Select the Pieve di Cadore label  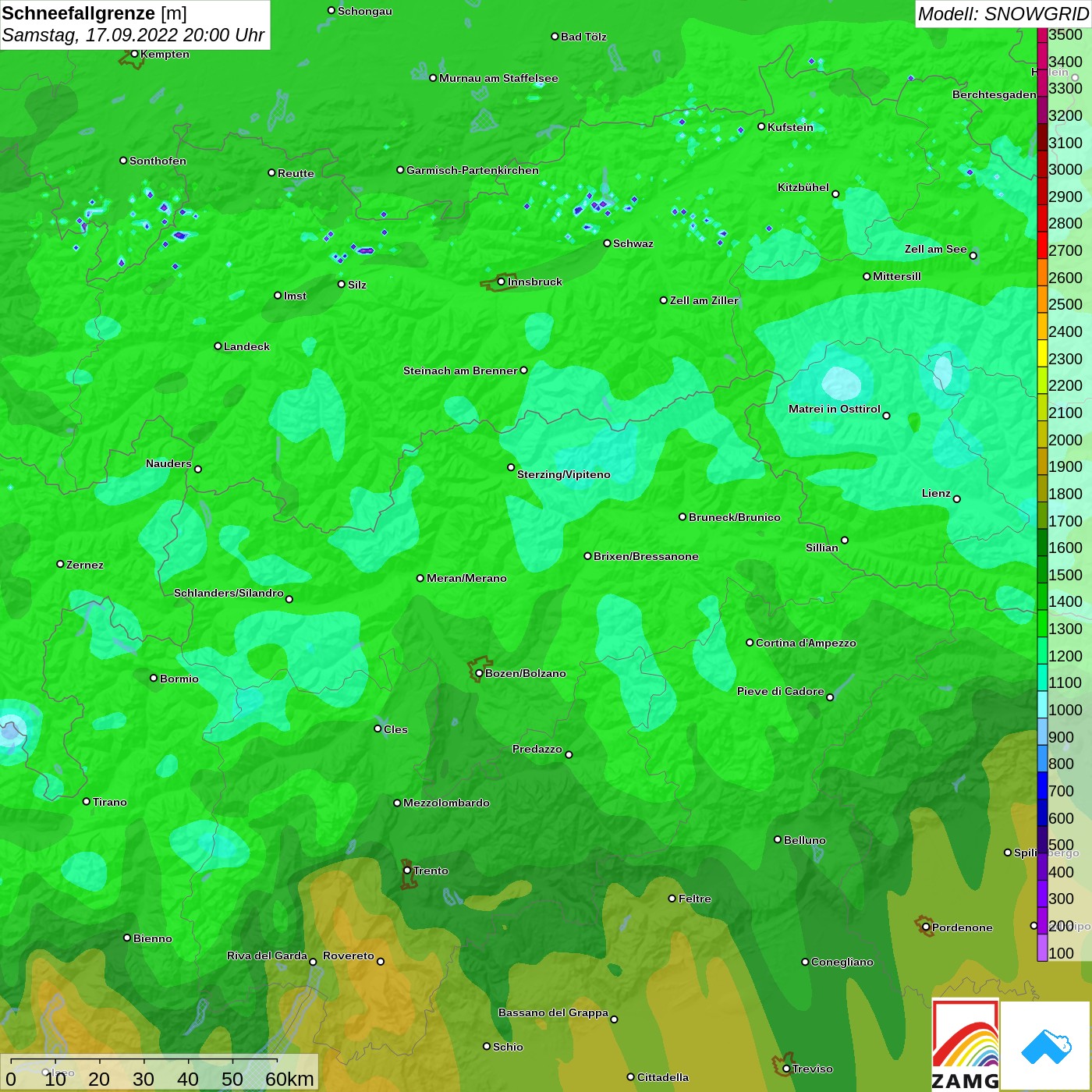(x=780, y=691)
